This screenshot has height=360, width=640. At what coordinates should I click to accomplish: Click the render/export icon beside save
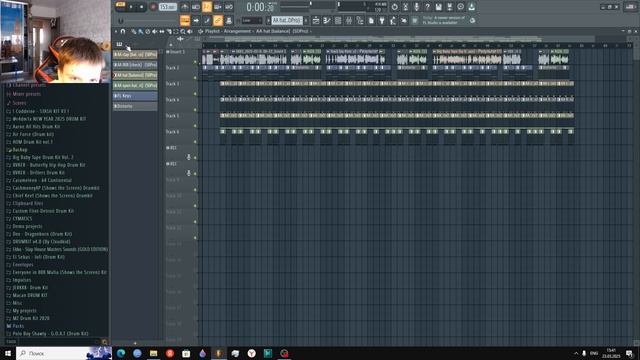click(449, 7)
